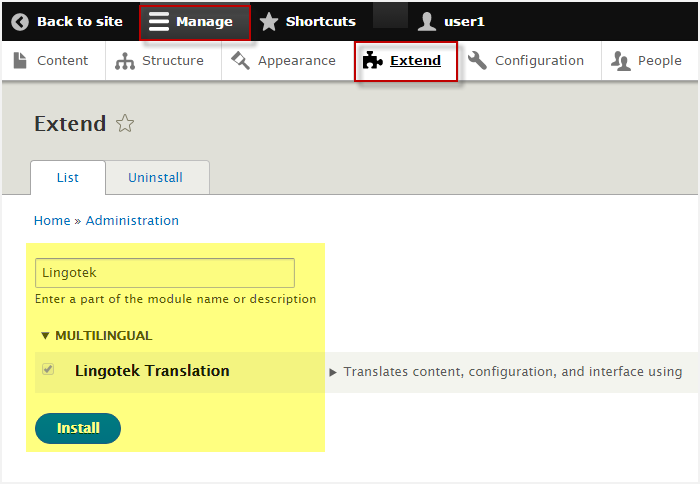Screen dimensions: 700x484
Task: Click the Extend puzzle piece icon
Action: point(372,60)
